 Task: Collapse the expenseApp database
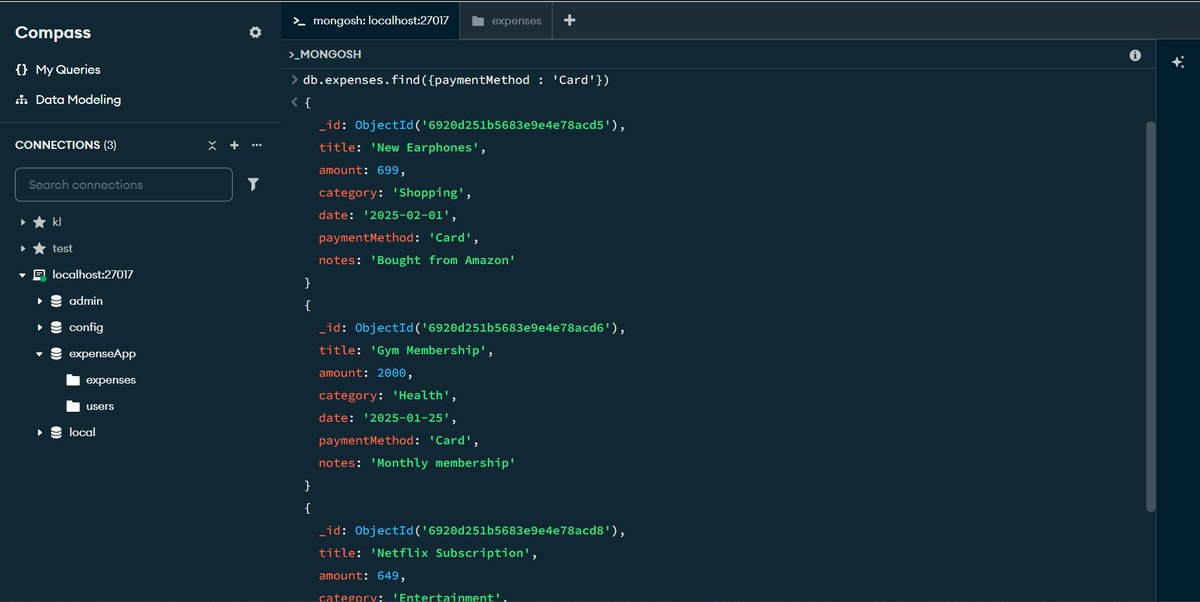(40, 353)
